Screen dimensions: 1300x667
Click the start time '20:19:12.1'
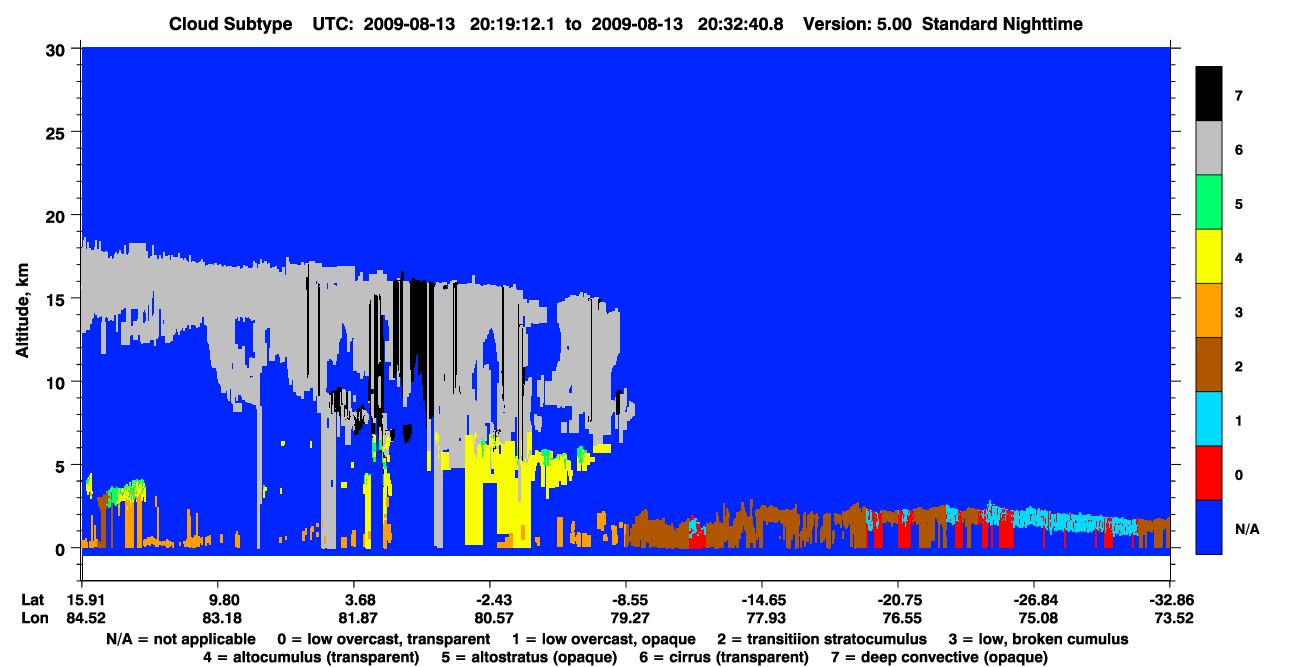click(512, 24)
